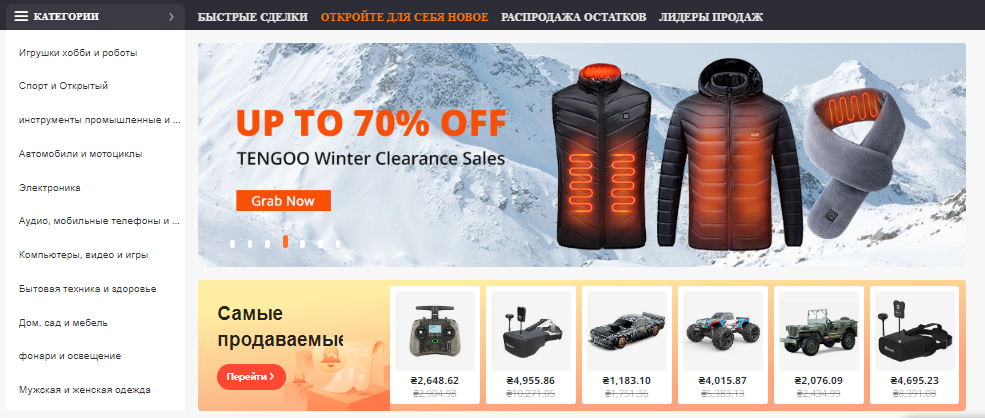Open the black drift car product thumbnail
The width and height of the screenshot is (985, 418).
(x=627, y=331)
